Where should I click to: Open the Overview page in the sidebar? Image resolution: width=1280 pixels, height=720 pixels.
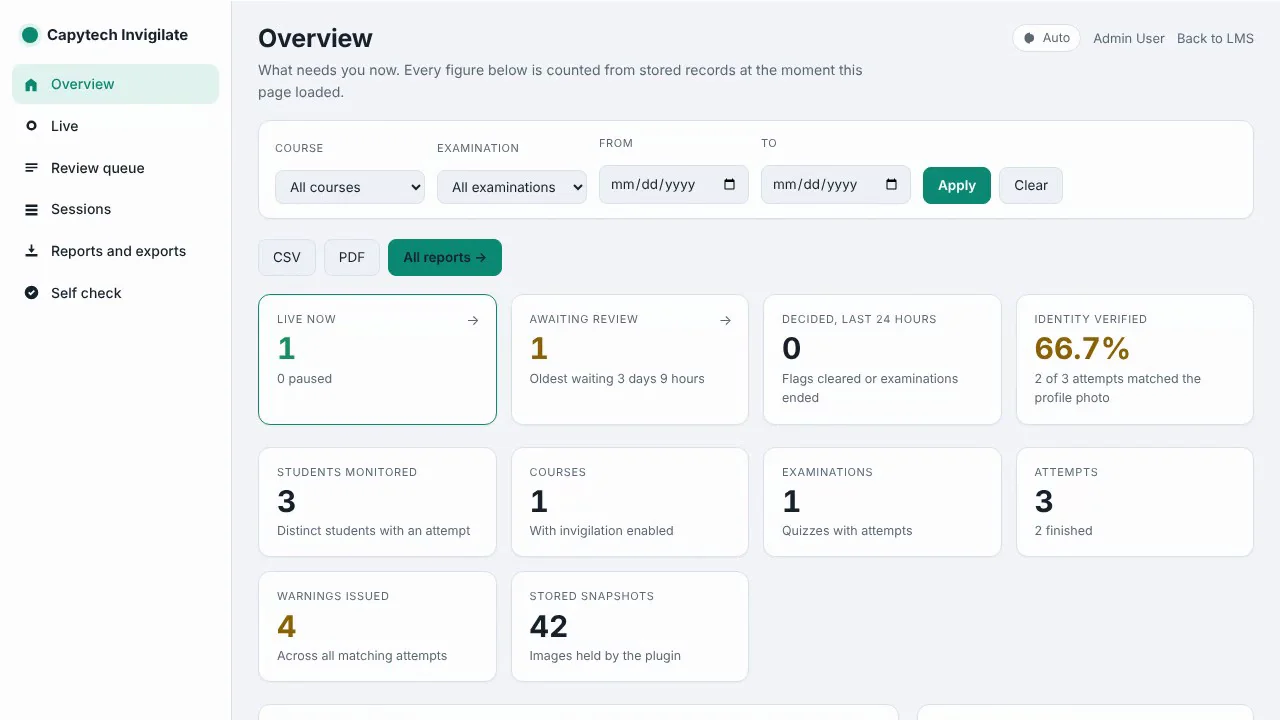[116, 84]
